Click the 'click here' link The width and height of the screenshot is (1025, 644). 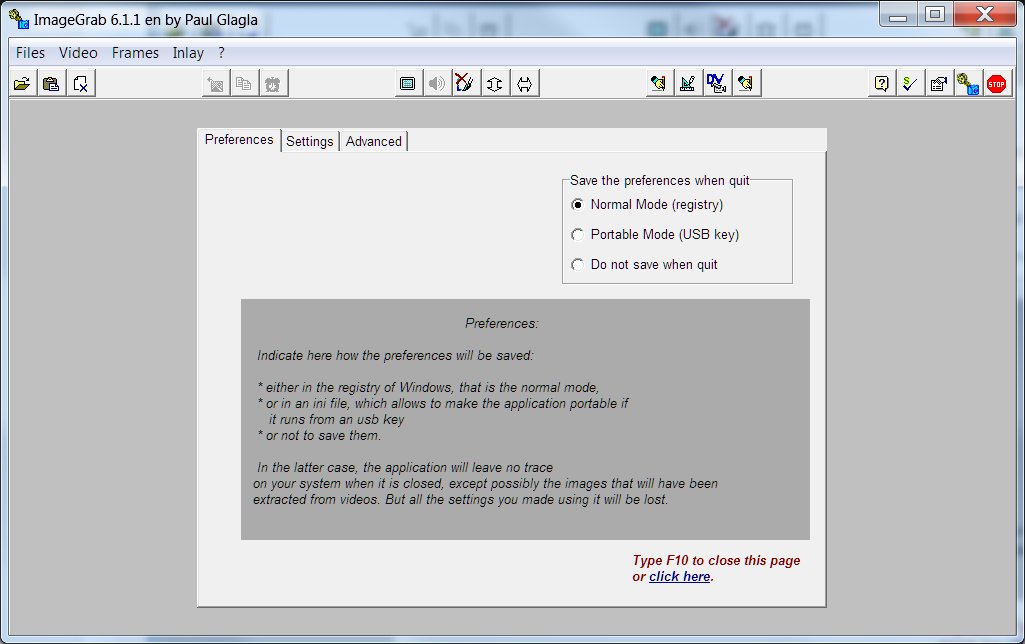click(x=679, y=577)
